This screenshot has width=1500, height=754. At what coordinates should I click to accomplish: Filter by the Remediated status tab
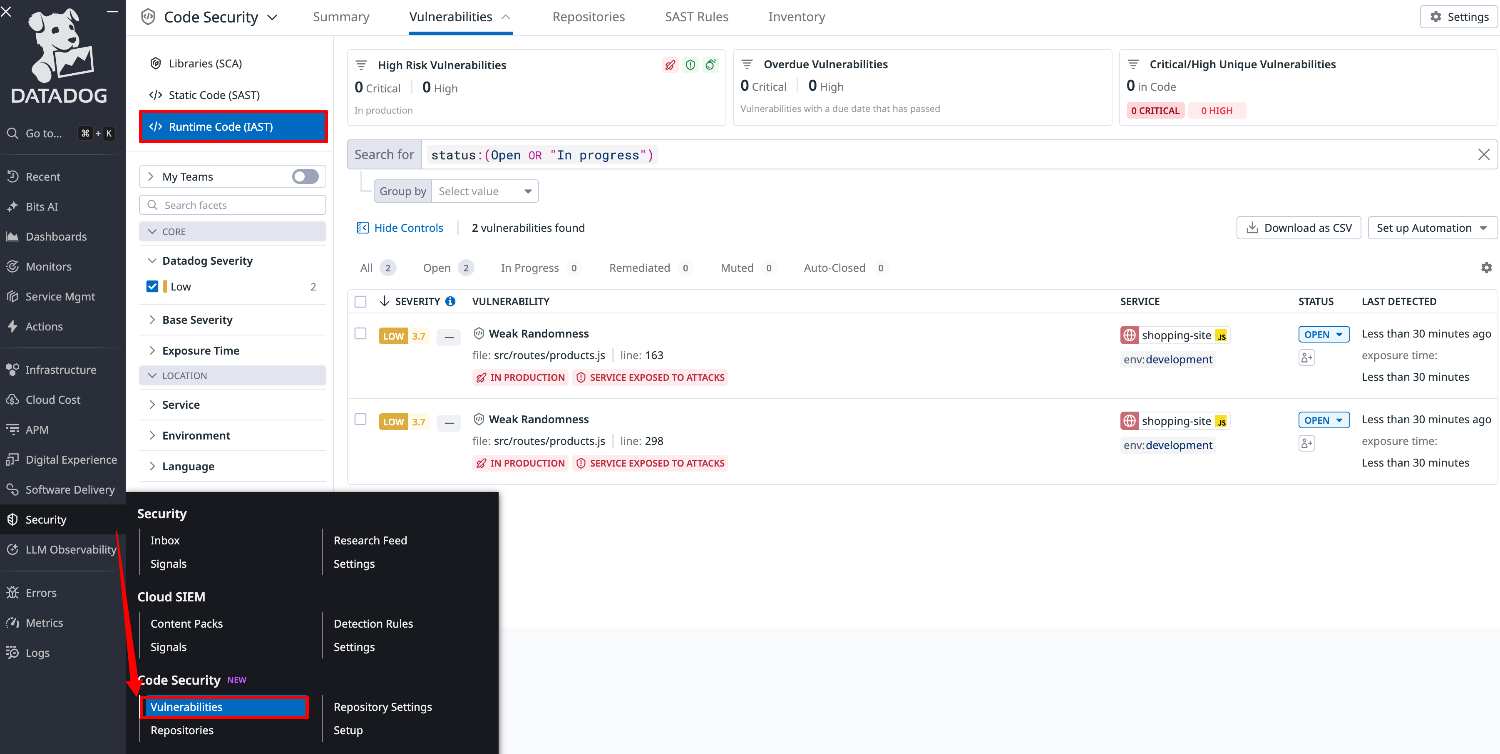point(650,268)
